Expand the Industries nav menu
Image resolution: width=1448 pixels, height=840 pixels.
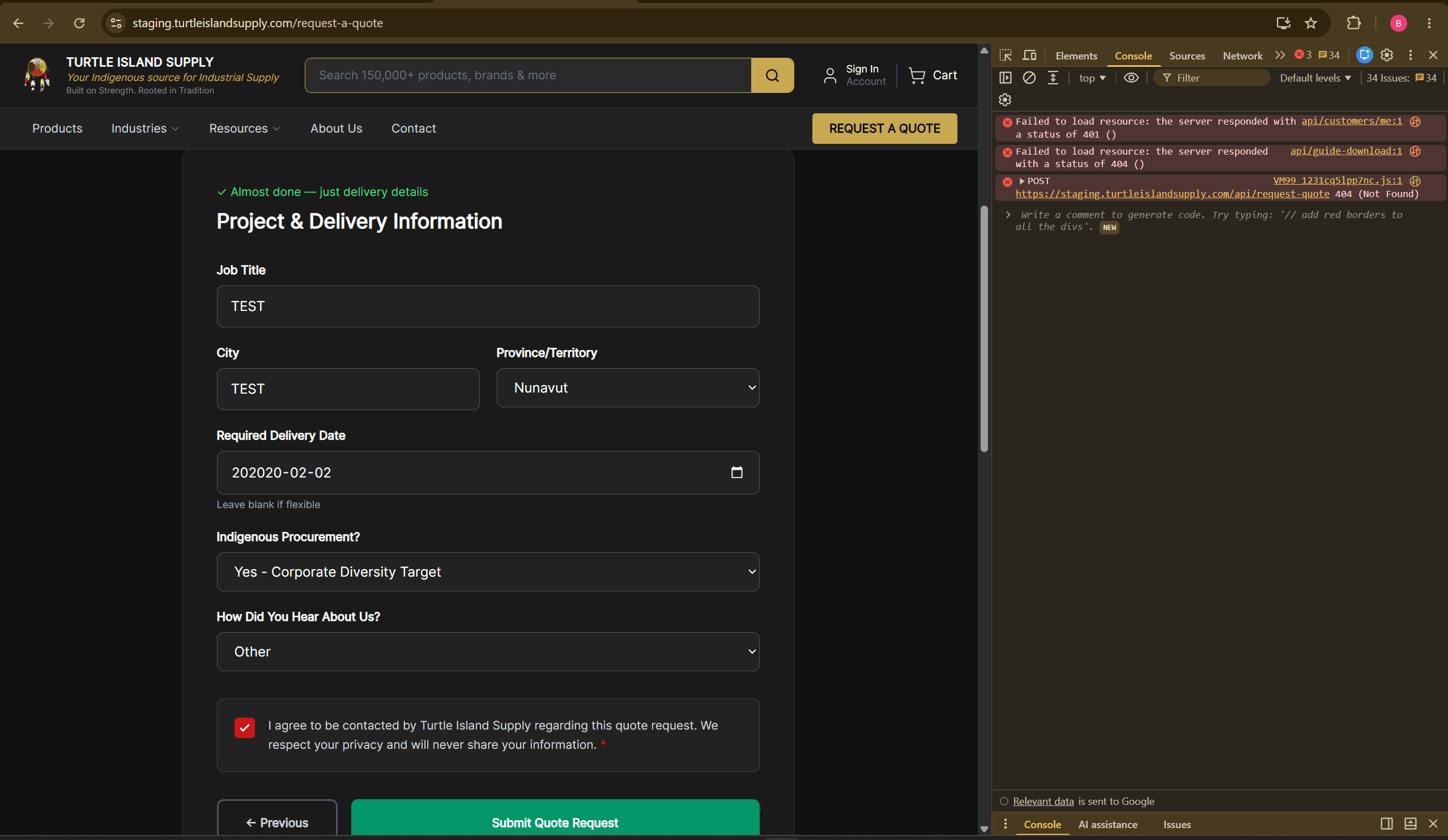tap(145, 128)
